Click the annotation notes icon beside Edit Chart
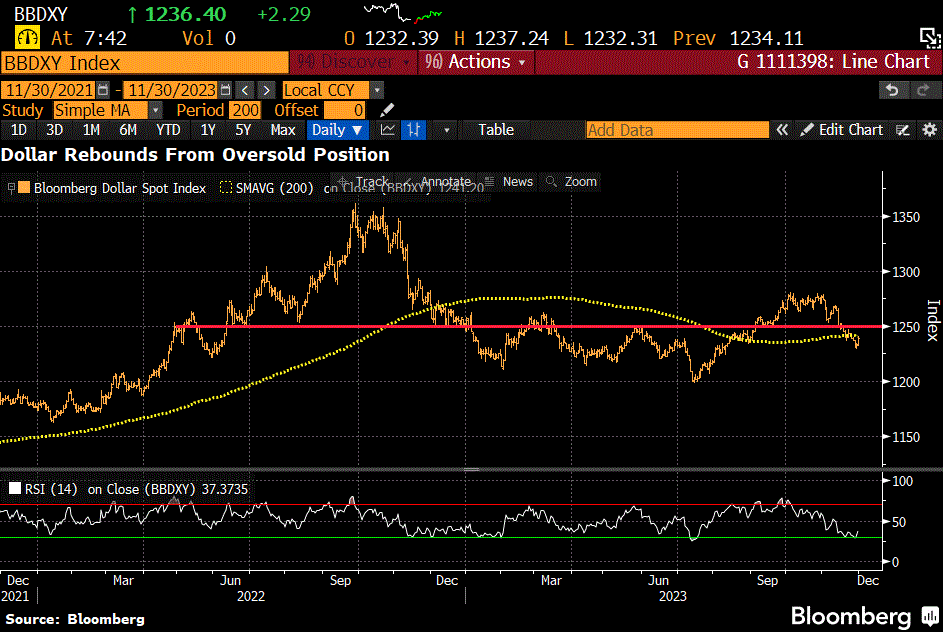The width and height of the screenshot is (943, 632). click(903, 130)
